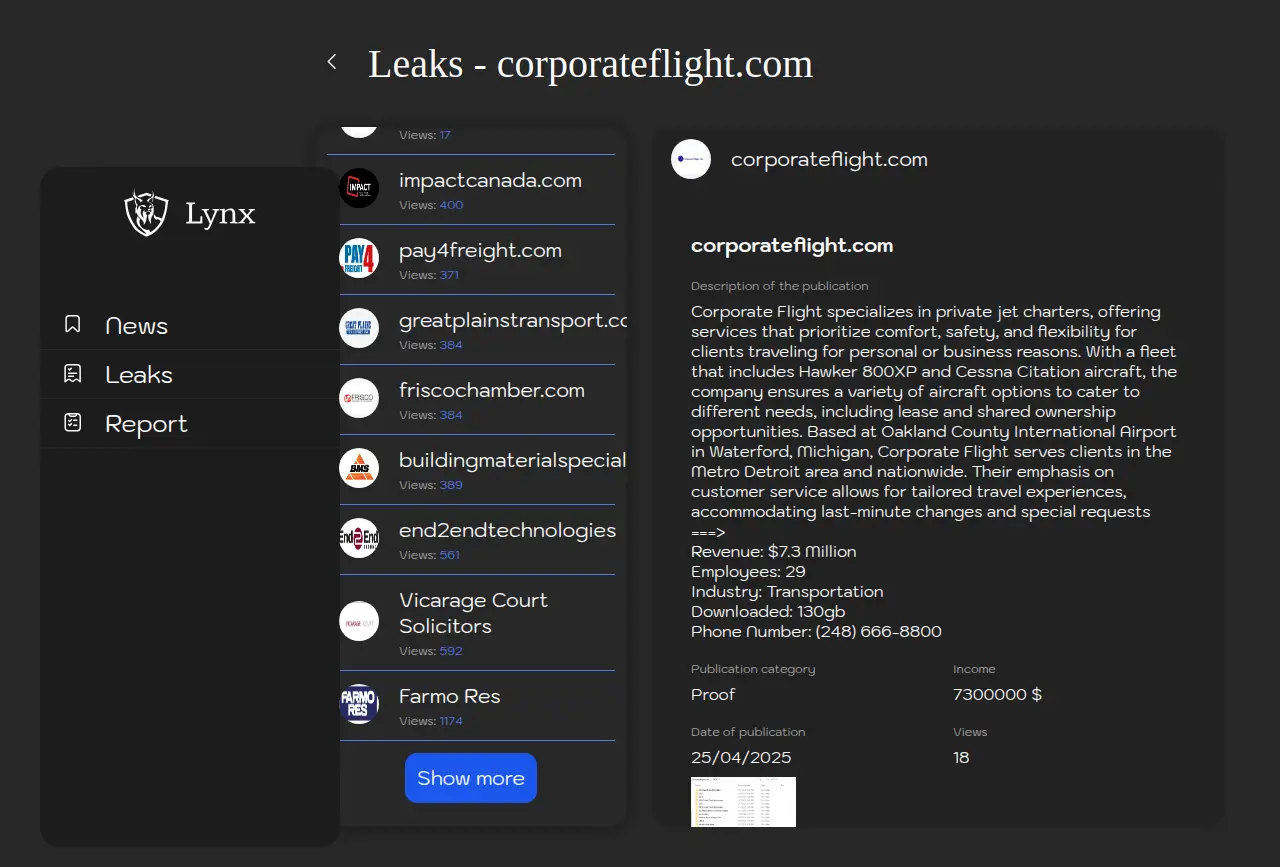Click the friscochamber.com logo avatar
1280x867 pixels.
point(359,398)
